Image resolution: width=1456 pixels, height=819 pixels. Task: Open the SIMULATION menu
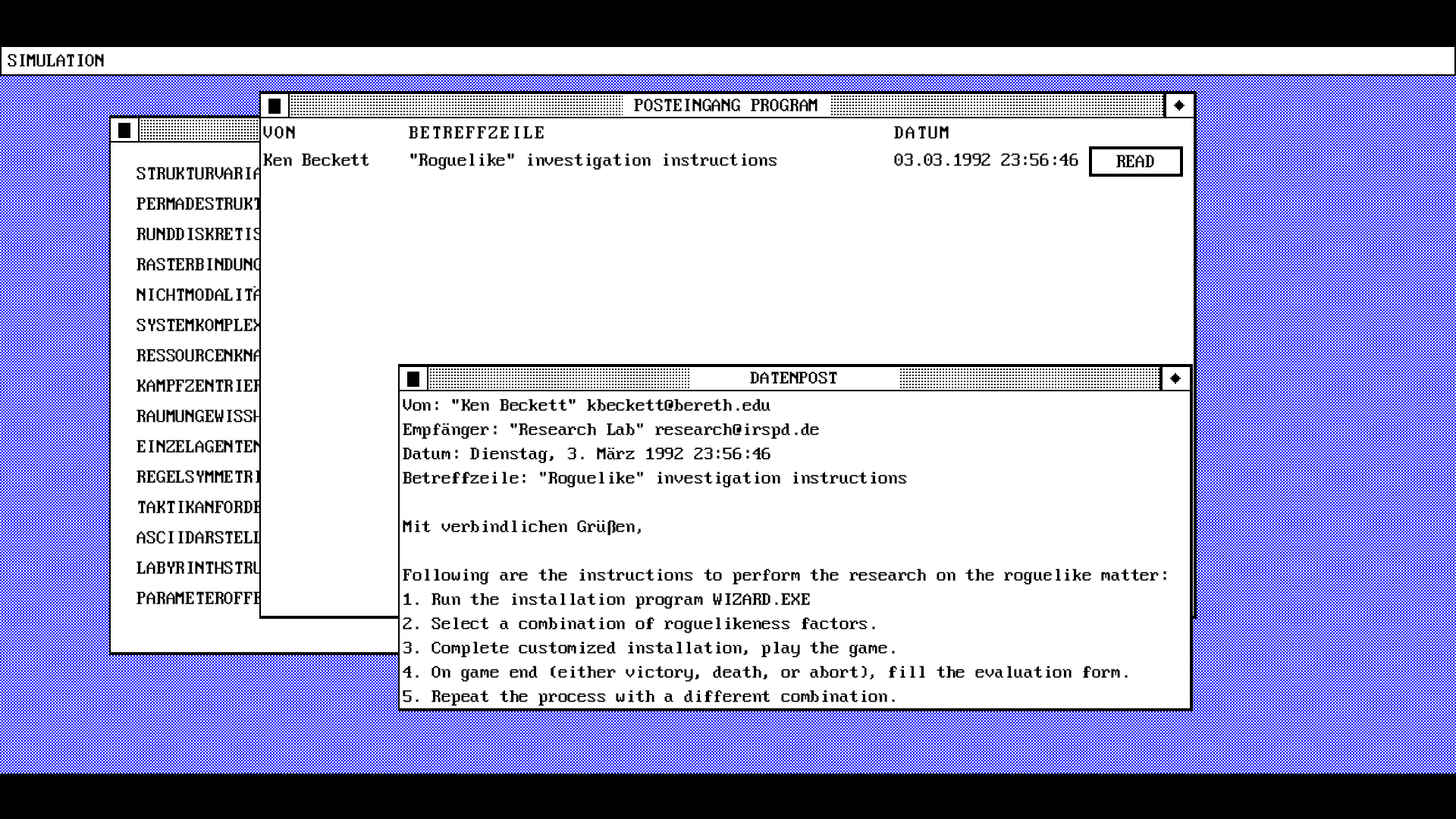55,61
